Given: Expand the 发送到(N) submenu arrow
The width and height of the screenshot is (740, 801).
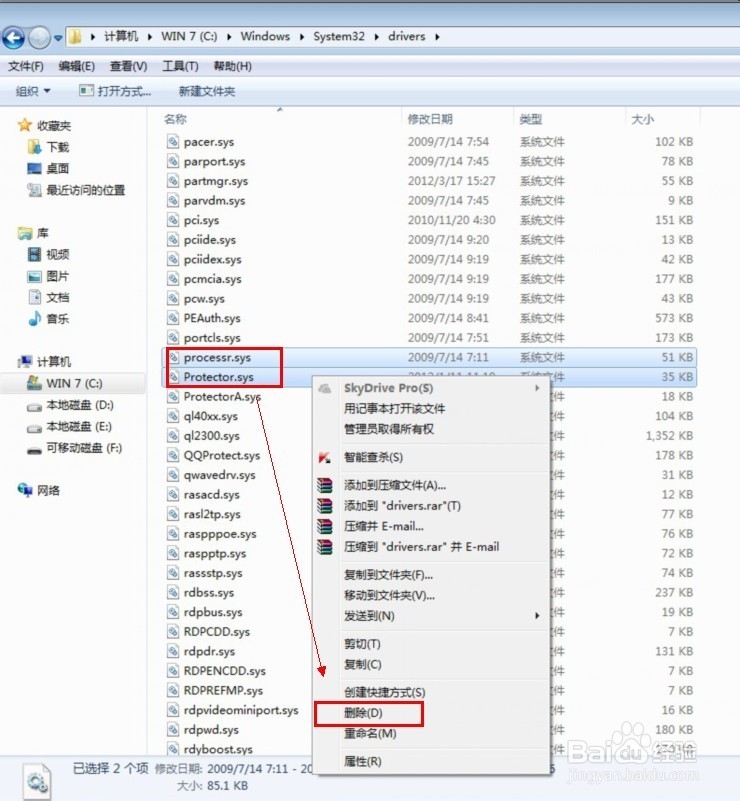Looking at the screenshot, I should (x=537, y=616).
